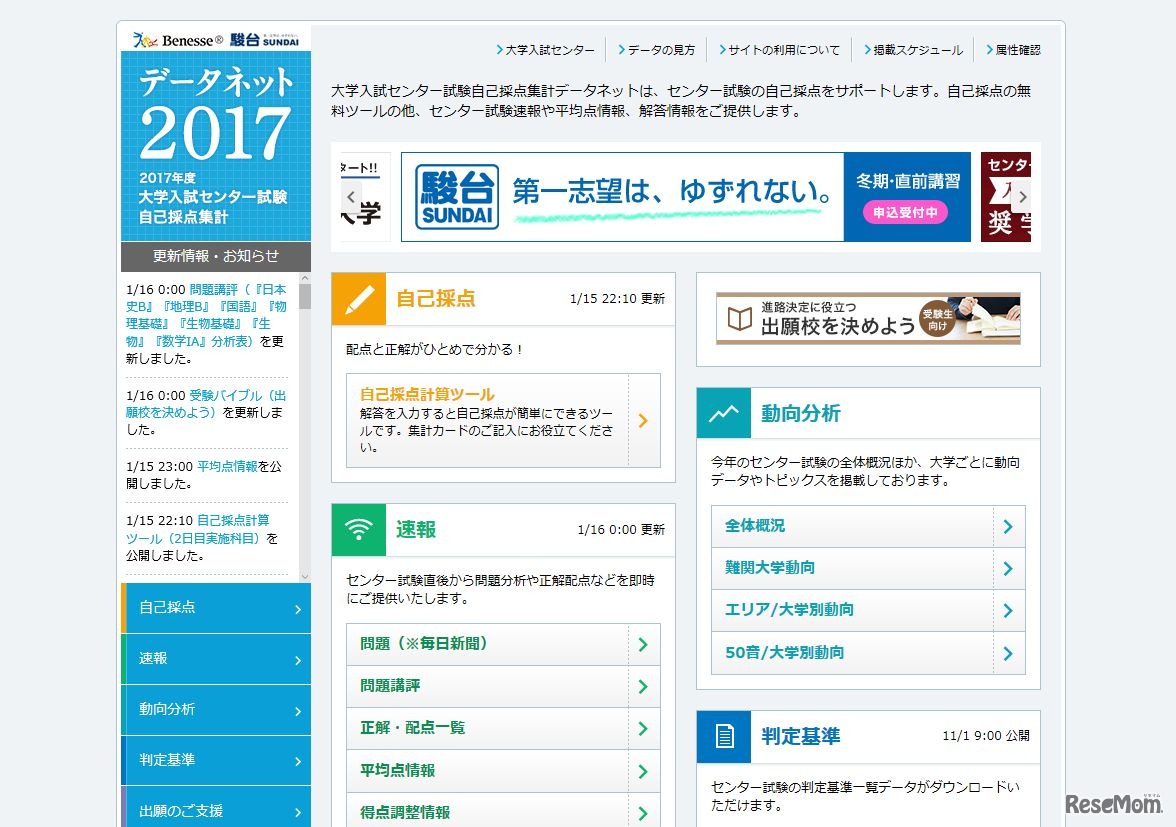1176x827 pixels.
Task: Open 得点調整情報 in the 速報 list
Action: click(503, 811)
